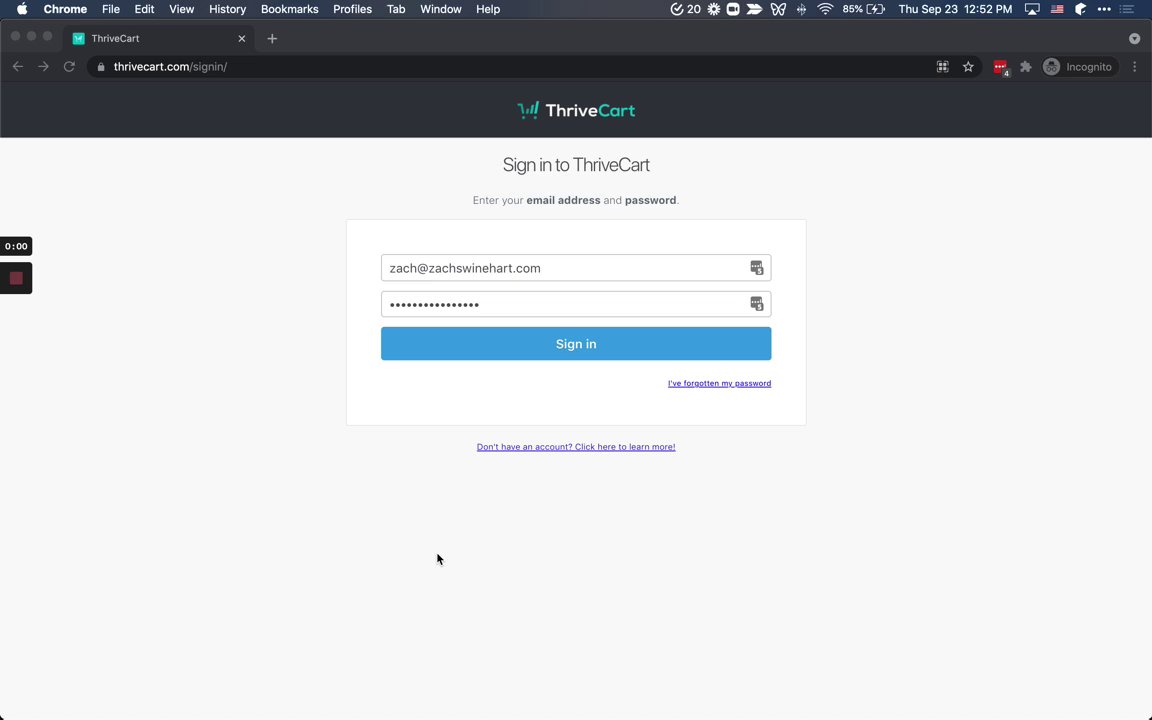Open the Bookmarks menu

(289, 9)
